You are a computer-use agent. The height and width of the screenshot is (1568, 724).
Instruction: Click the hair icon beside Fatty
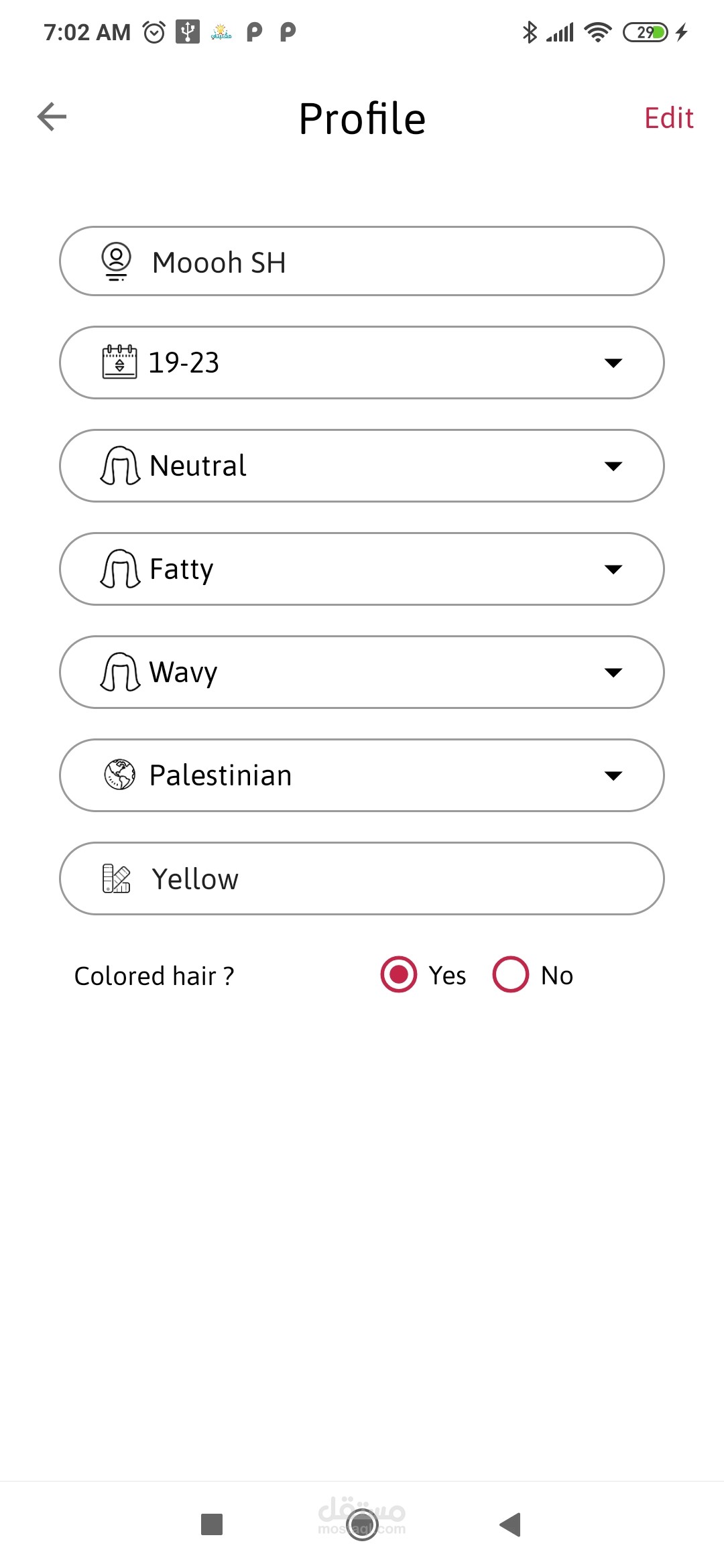coord(120,569)
